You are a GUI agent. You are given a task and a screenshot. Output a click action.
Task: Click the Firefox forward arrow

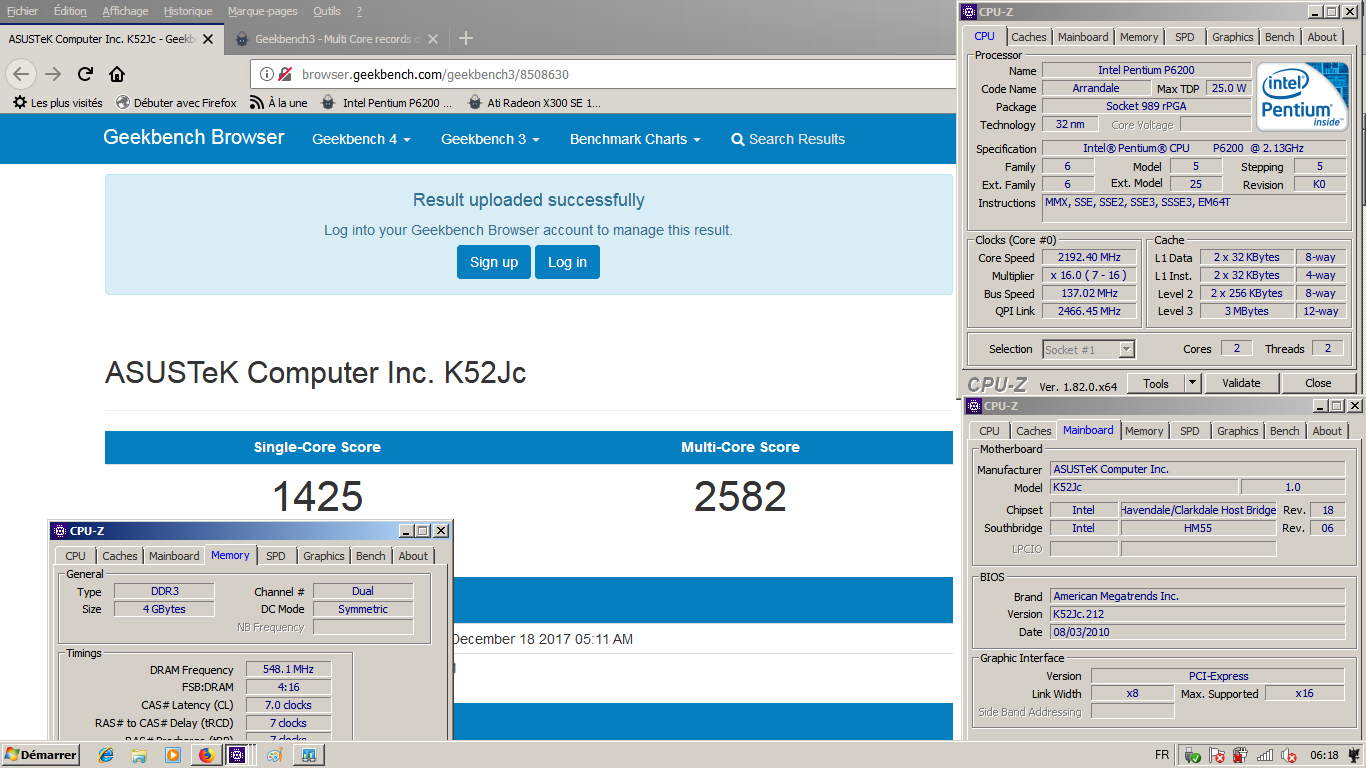click(x=53, y=74)
